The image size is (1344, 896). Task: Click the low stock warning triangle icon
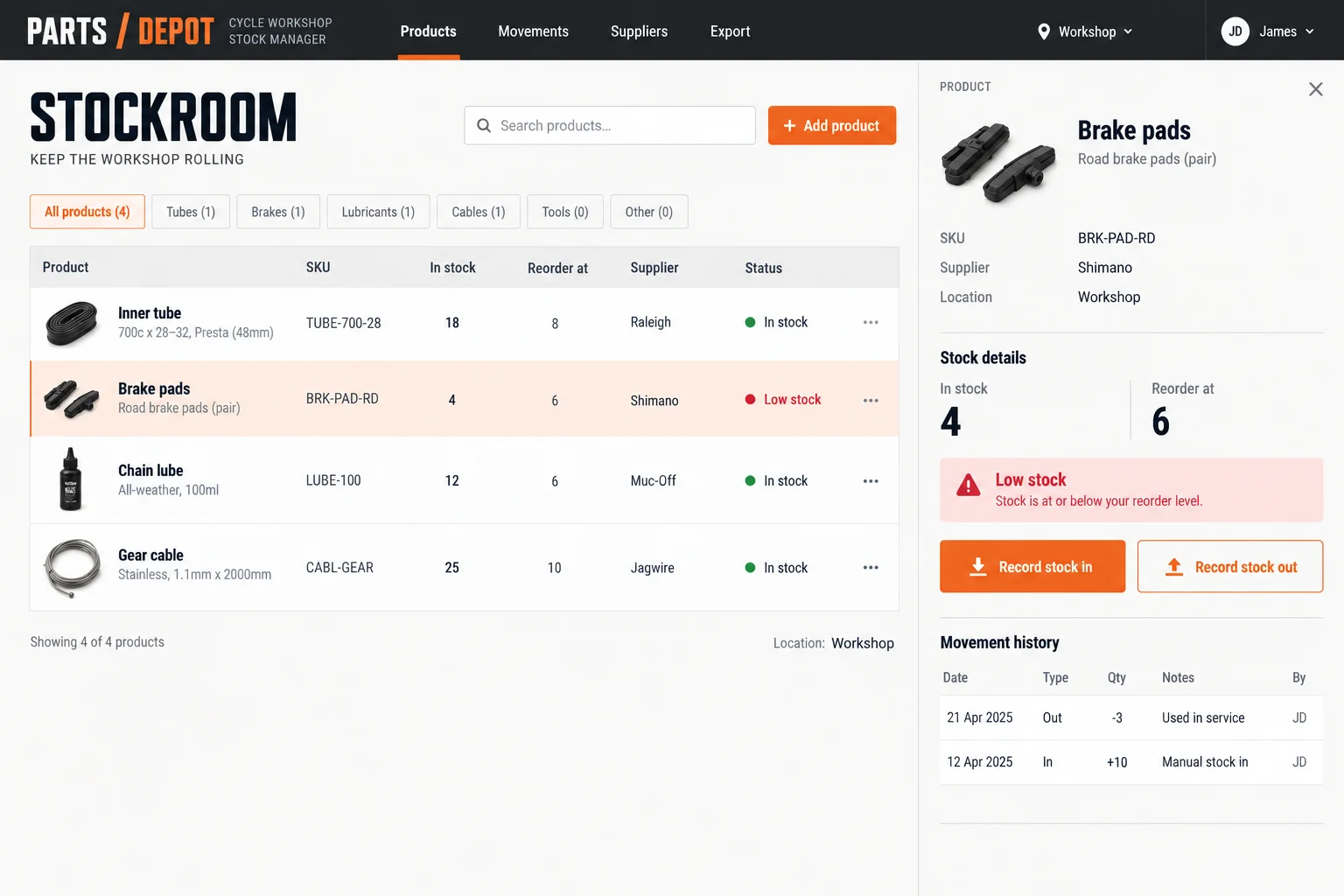coord(969,486)
